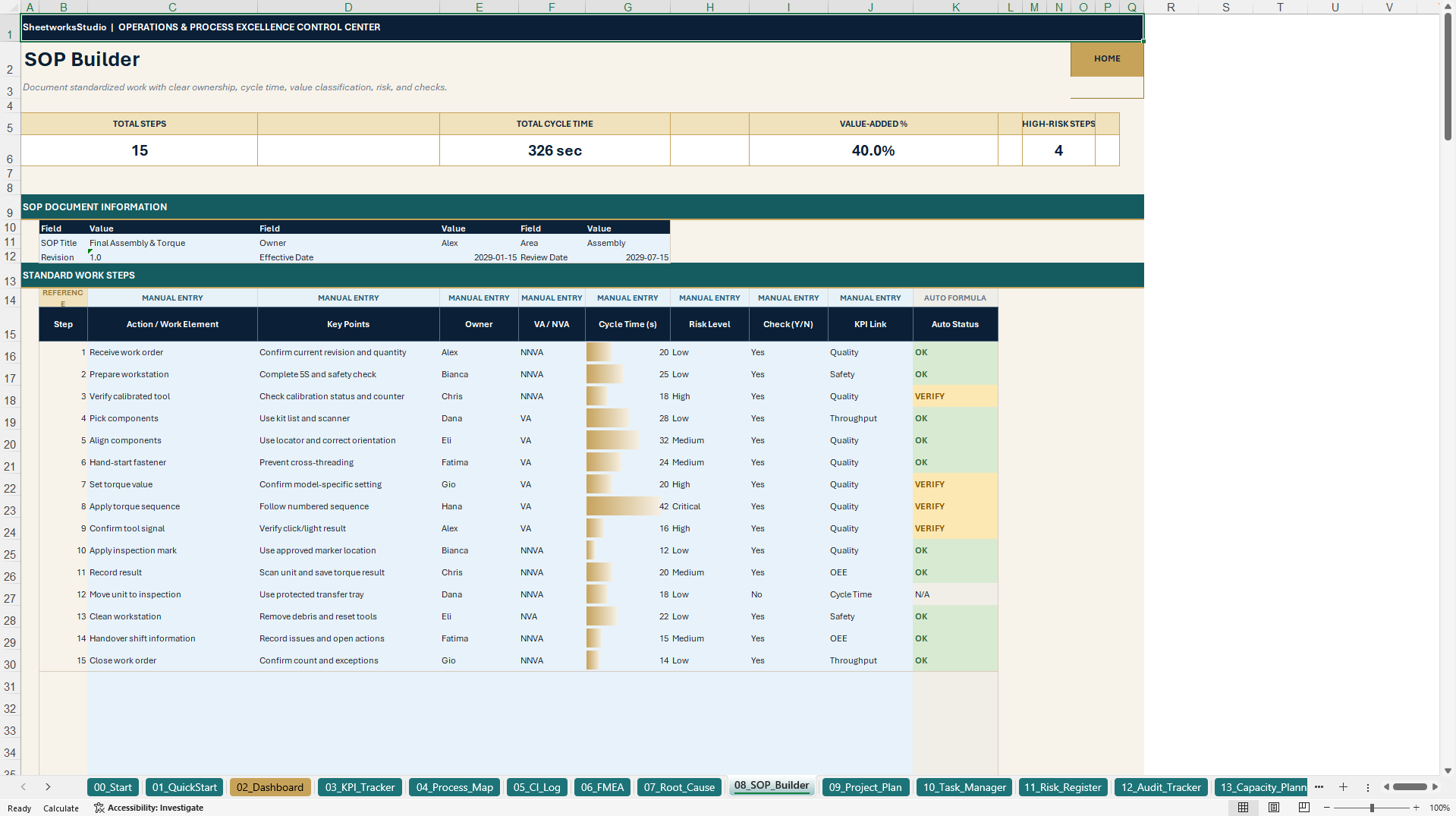1456x816 pixels.
Task: Select VERIFY status for 'Verify calibrated tool'
Action: [955, 396]
